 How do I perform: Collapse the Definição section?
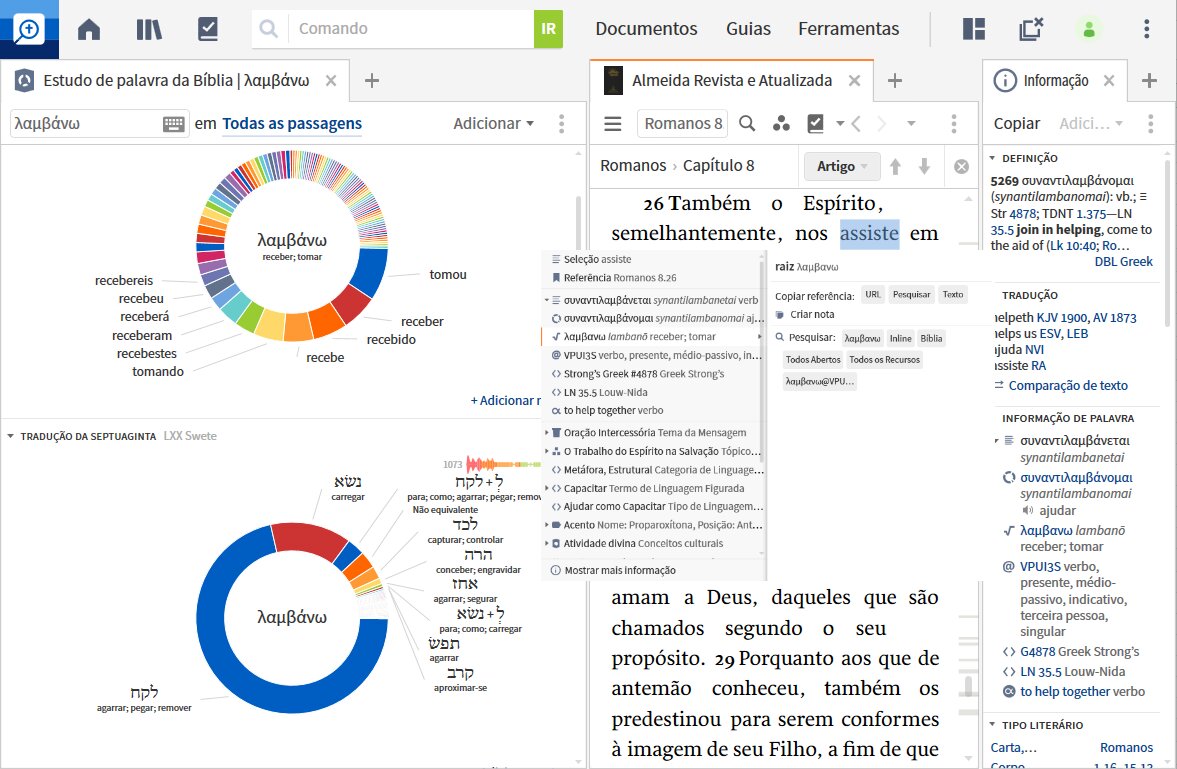coord(992,158)
